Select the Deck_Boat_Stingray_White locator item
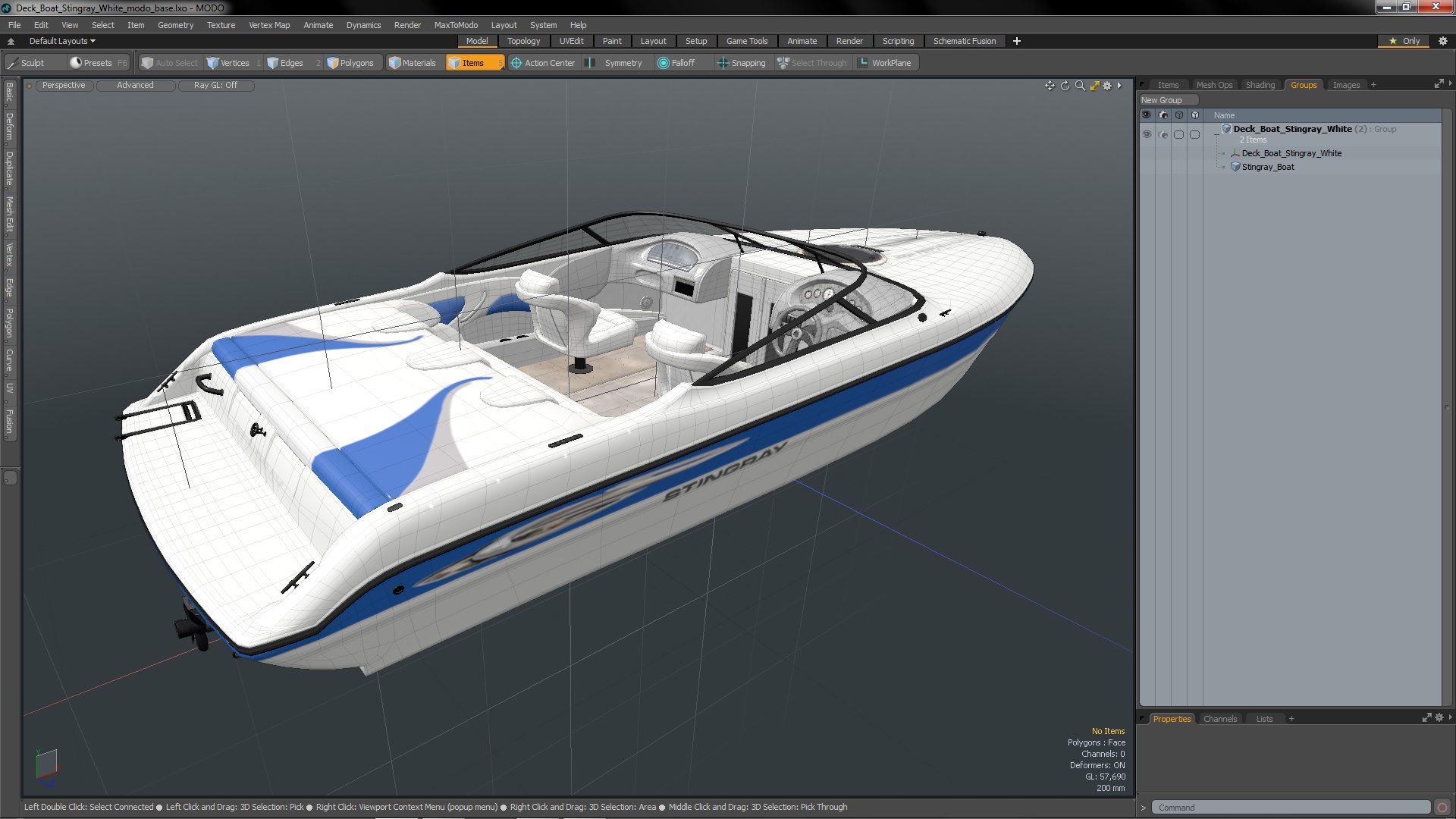 pos(1291,153)
